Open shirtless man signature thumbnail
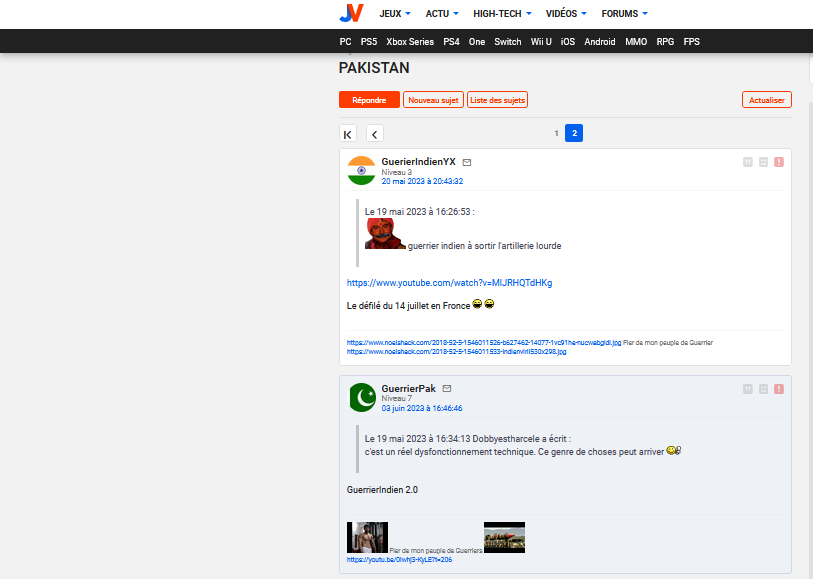The height and width of the screenshot is (579, 813). click(367, 538)
